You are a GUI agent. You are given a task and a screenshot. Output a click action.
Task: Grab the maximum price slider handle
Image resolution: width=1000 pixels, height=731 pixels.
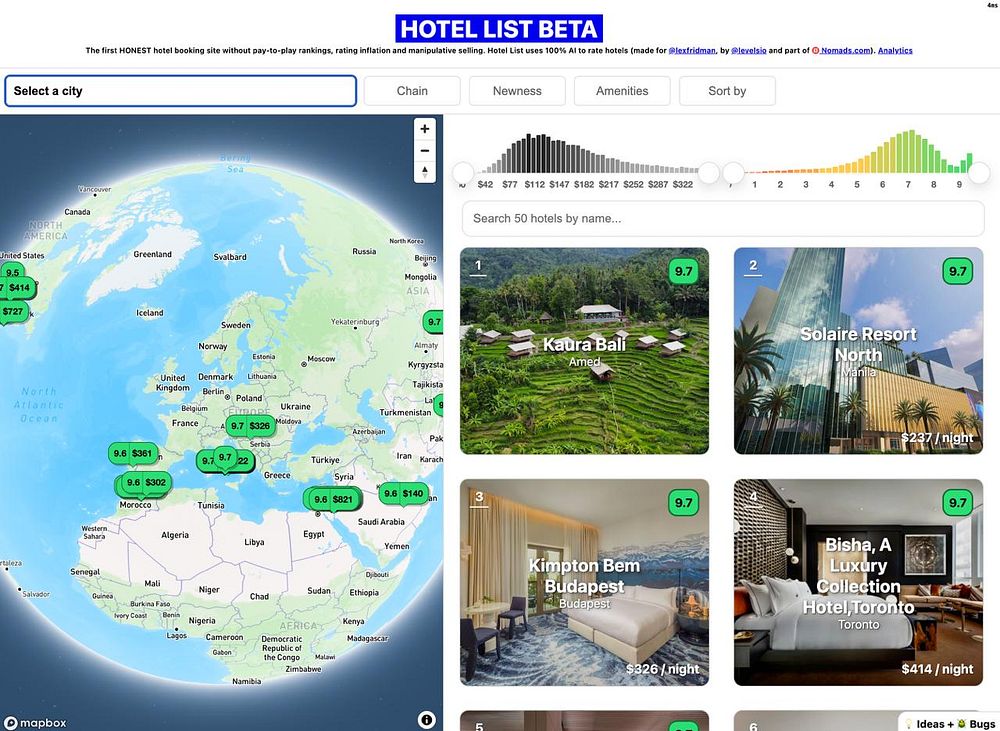point(709,172)
